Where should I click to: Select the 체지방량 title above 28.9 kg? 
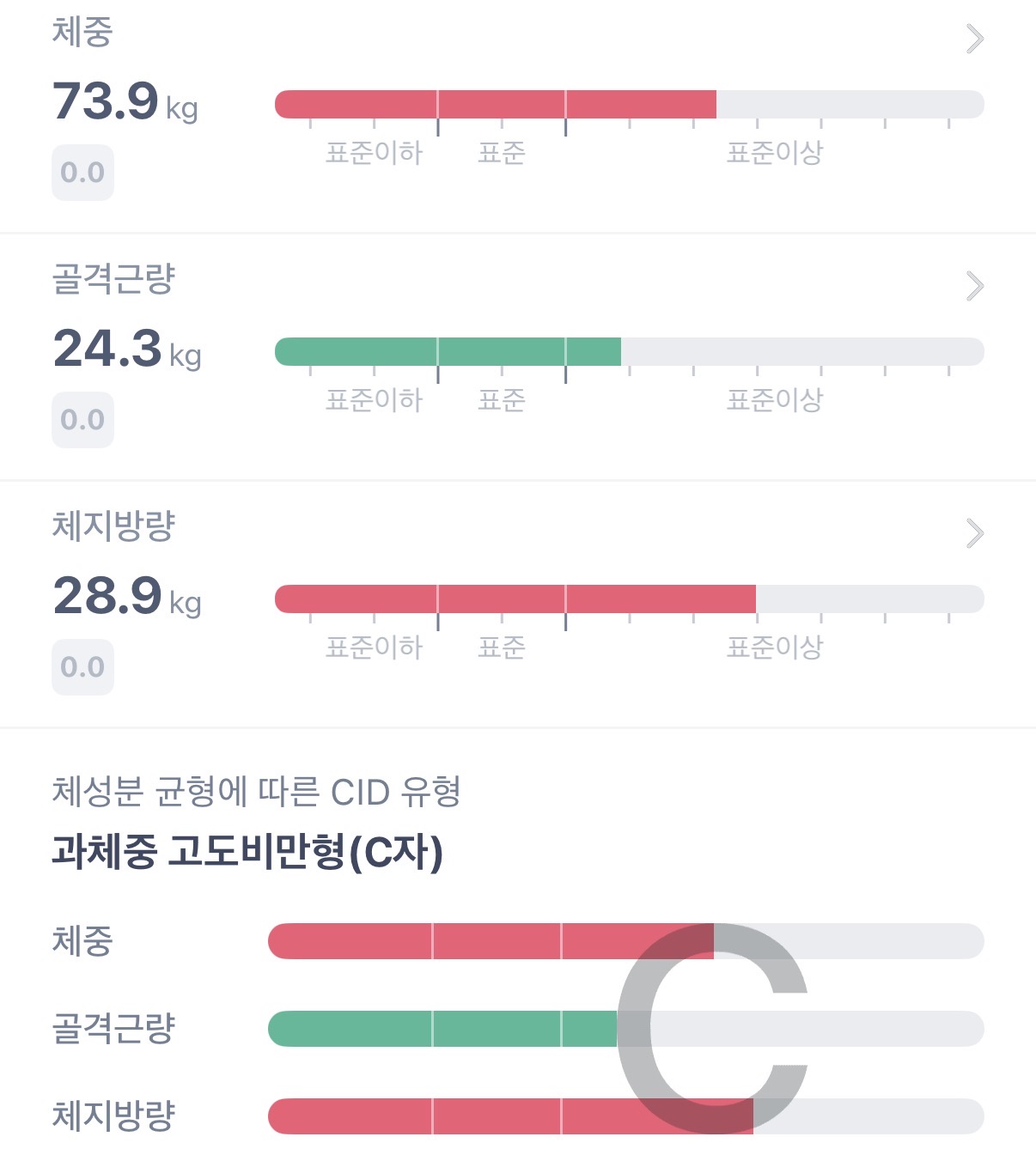pyautogui.click(x=113, y=526)
